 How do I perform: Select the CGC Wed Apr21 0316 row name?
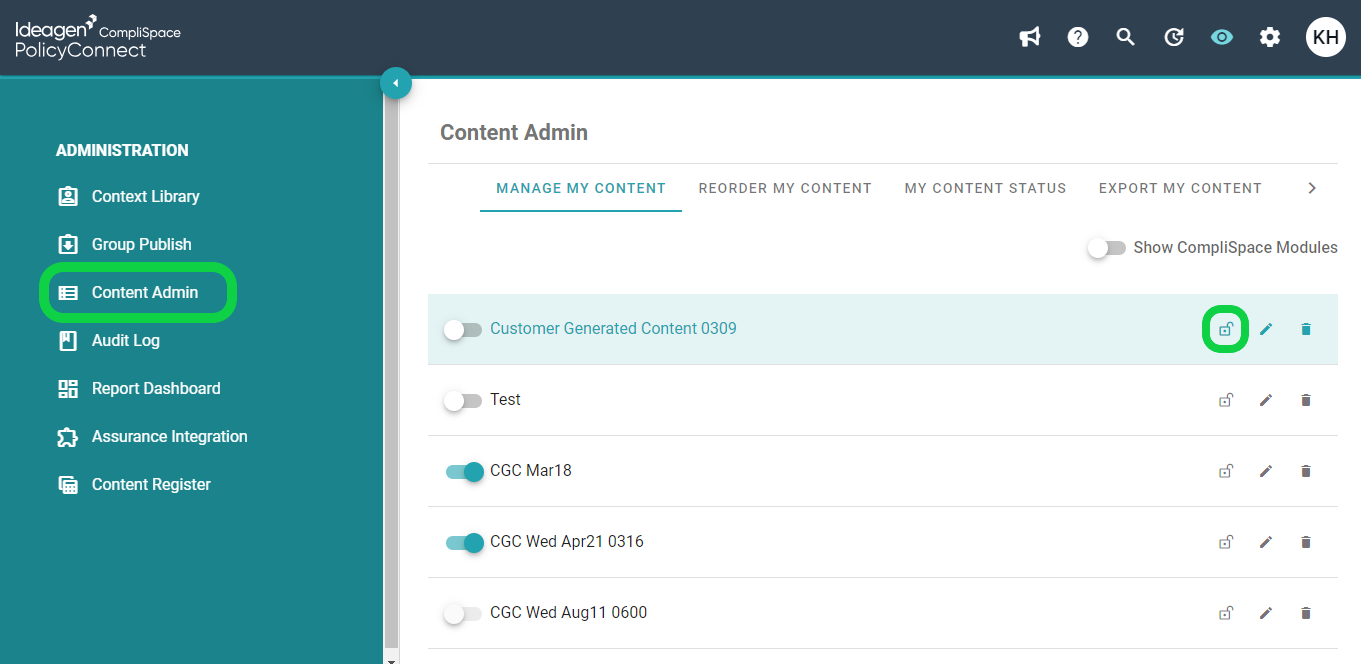tap(567, 541)
